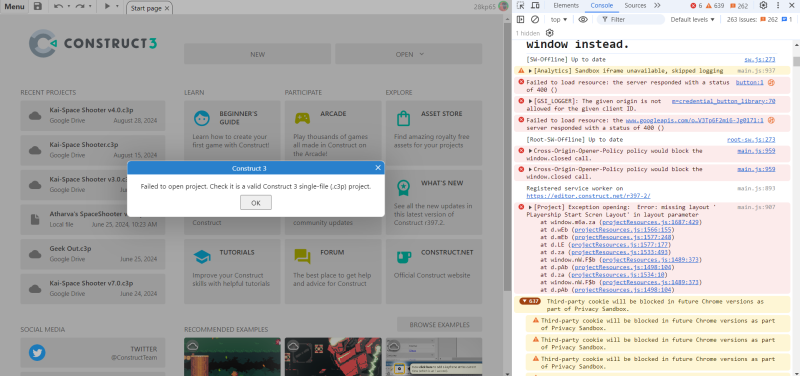Open recent project Kai-Space Shooter v4.0.c3p
The height and width of the screenshot is (376, 800).
click(x=93, y=115)
